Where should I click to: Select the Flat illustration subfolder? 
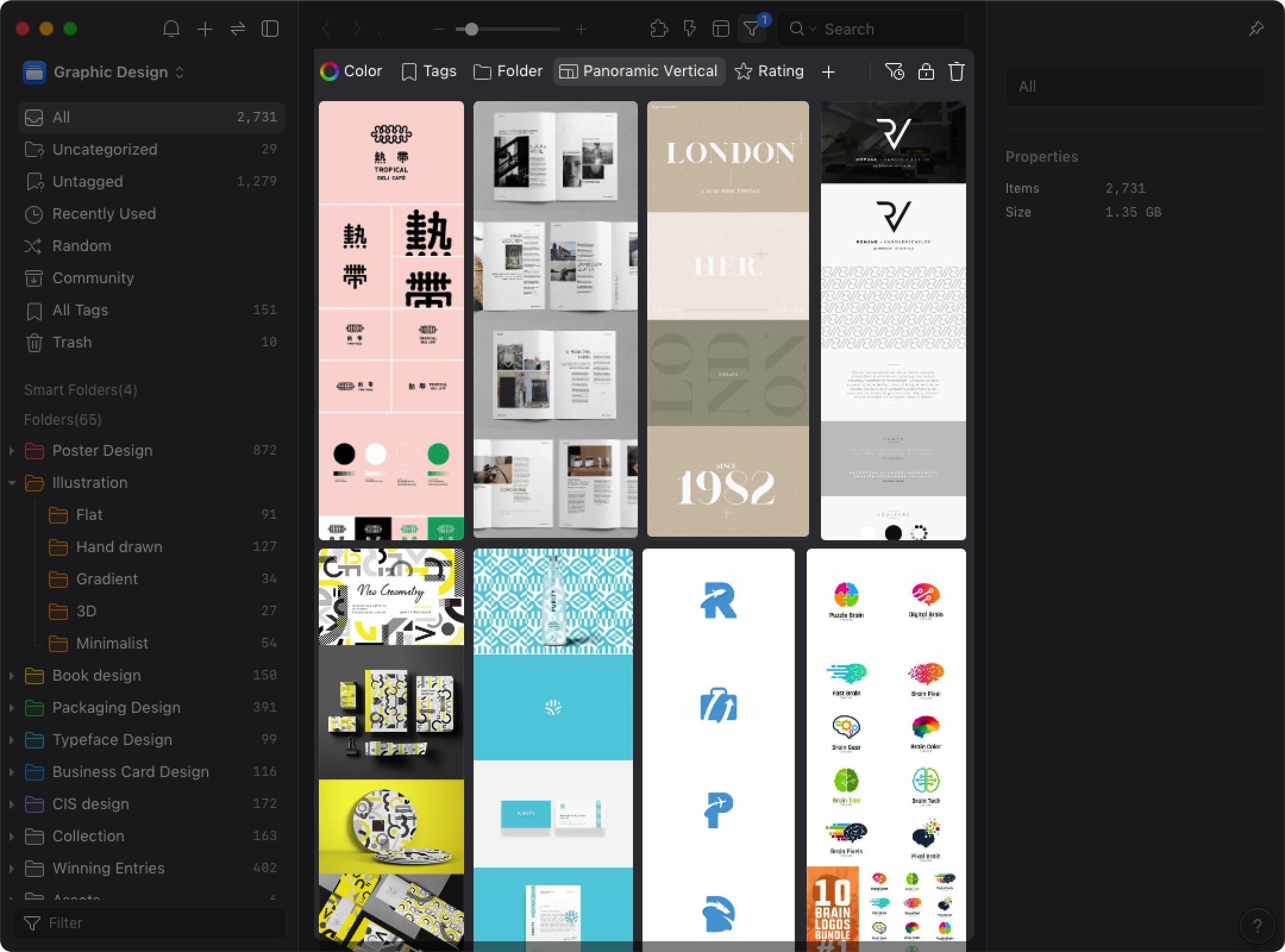(x=89, y=514)
